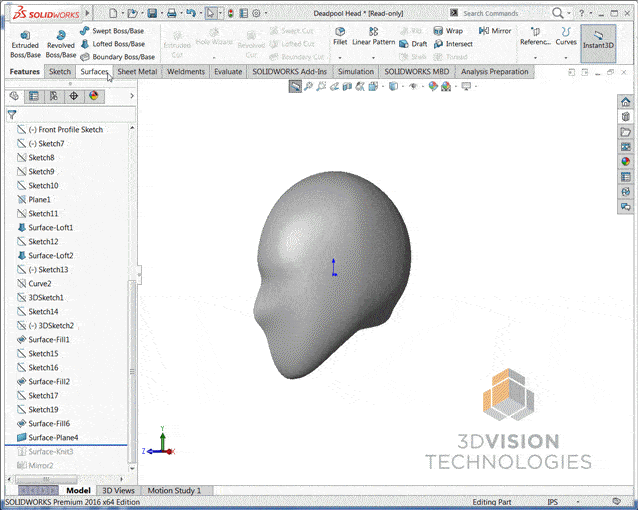Expand the Linear Pattern dropdown arrow
Screen dimensions: 638x510
click(373, 58)
